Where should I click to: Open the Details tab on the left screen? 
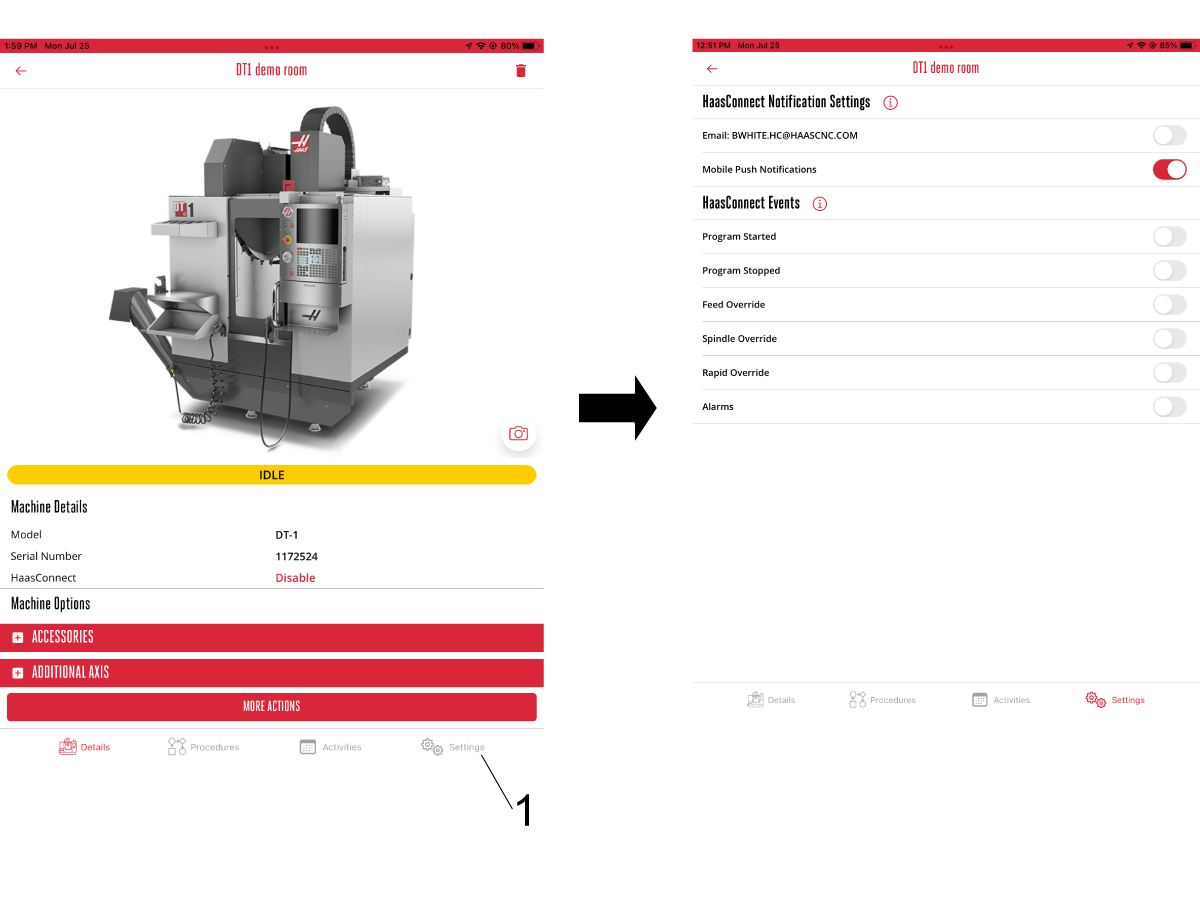tap(85, 747)
